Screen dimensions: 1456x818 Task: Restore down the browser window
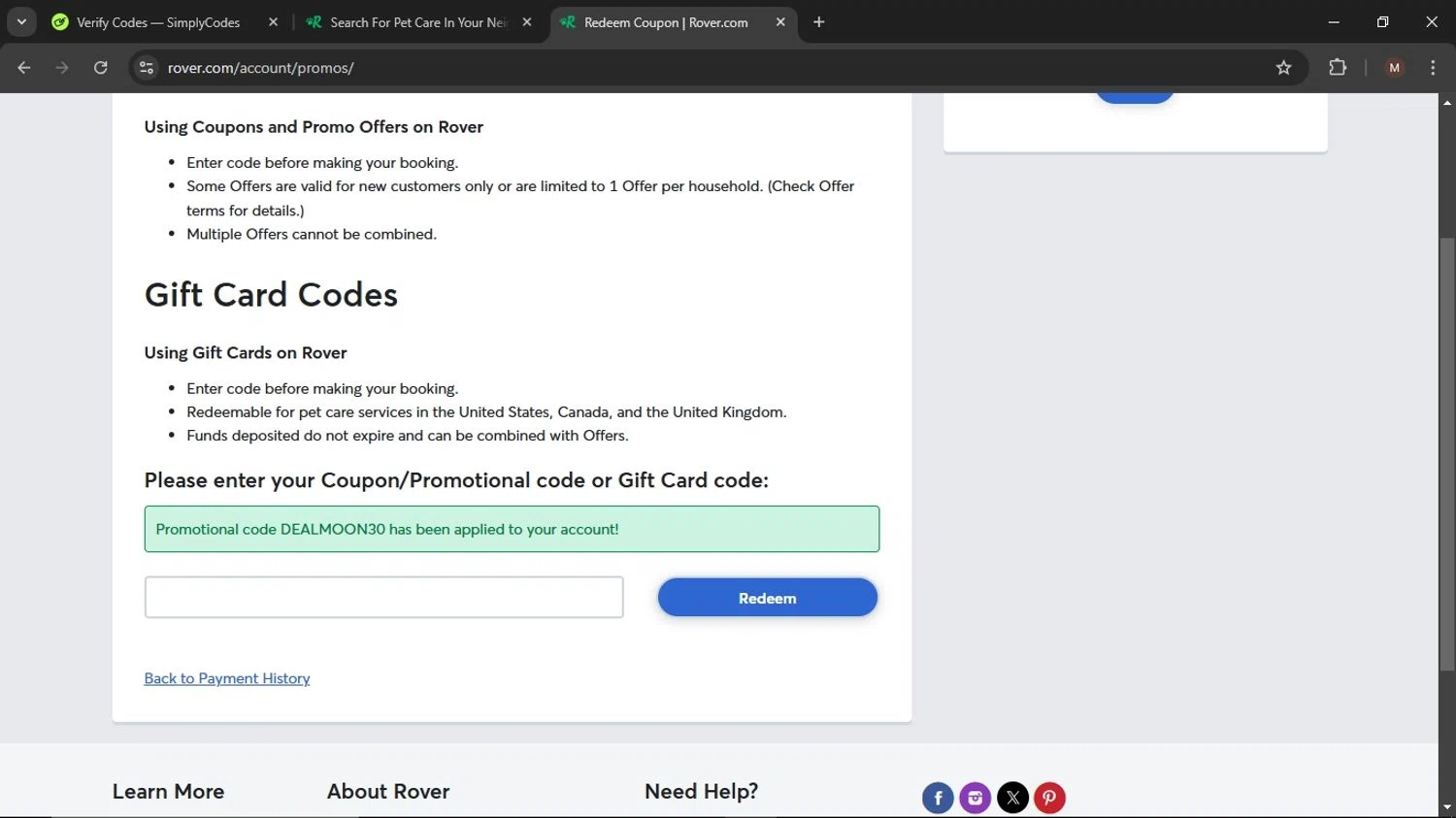[x=1382, y=22]
